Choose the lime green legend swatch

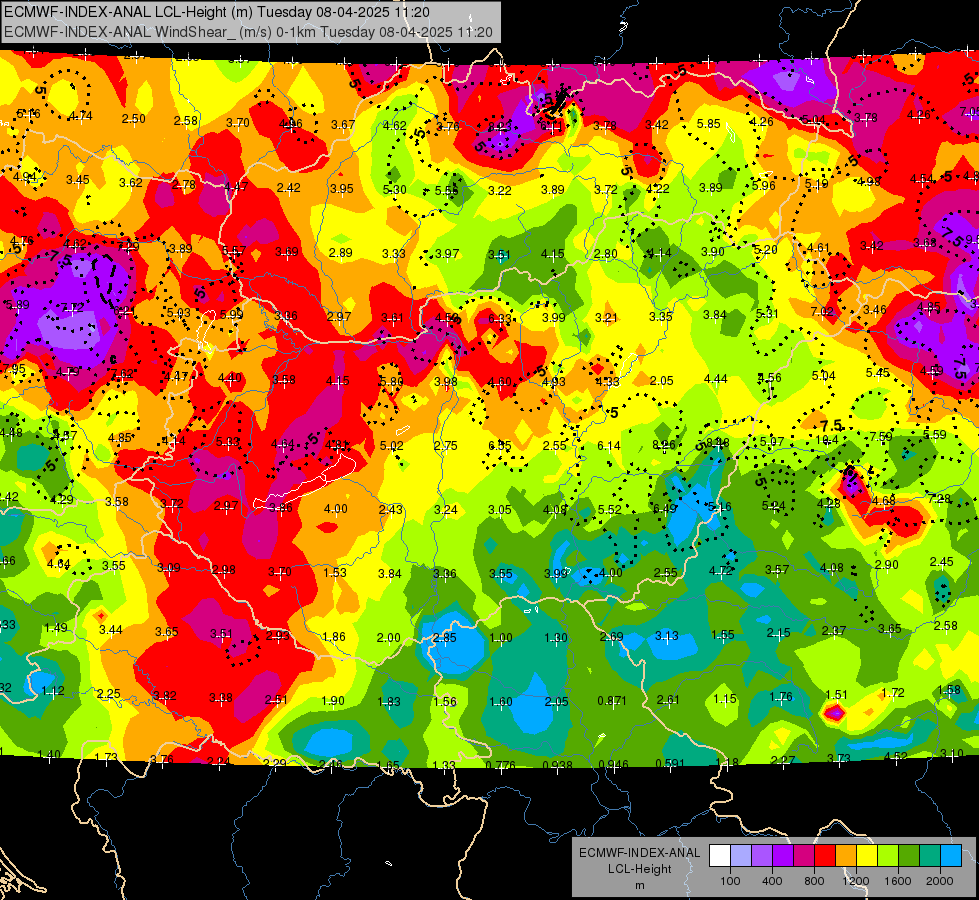pyautogui.click(x=888, y=855)
